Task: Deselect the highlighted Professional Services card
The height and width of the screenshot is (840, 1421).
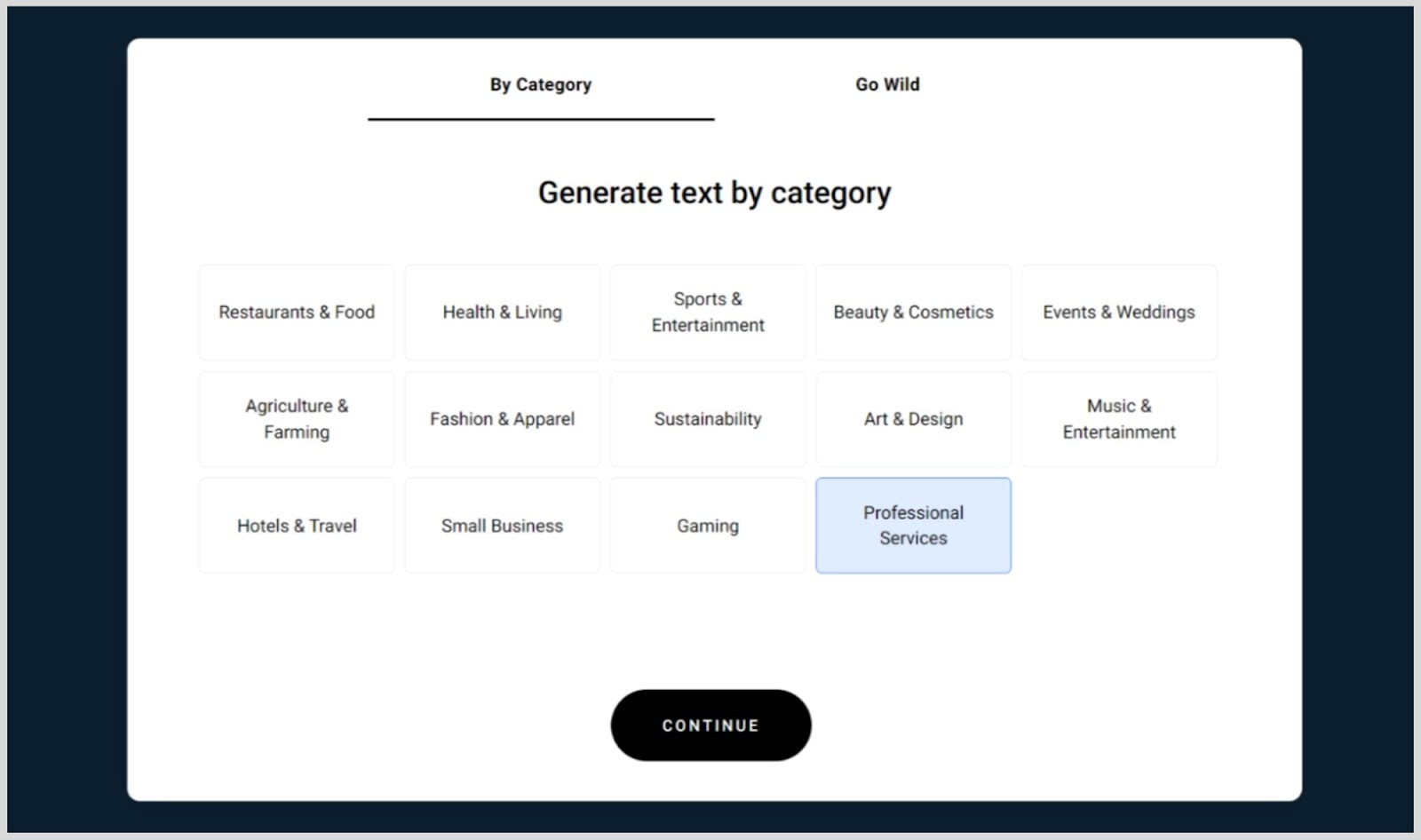Action: (x=913, y=525)
